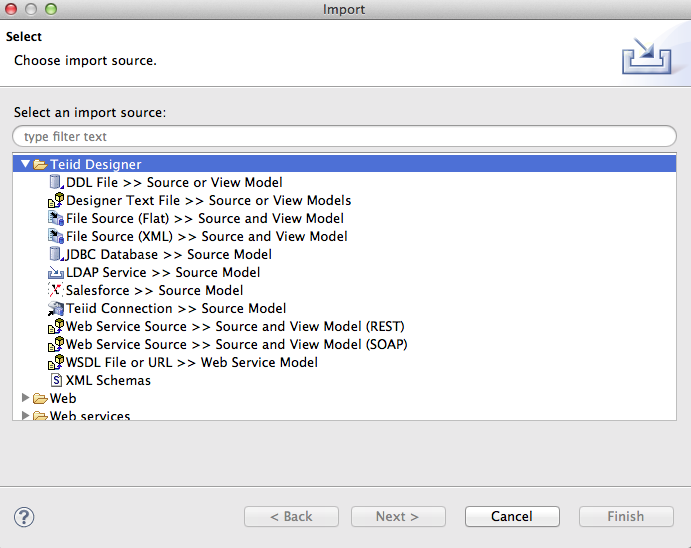This screenshot has height=548, width=691.
Task: Collapse the Teiid Designer folder
Action: coord(25,164)
